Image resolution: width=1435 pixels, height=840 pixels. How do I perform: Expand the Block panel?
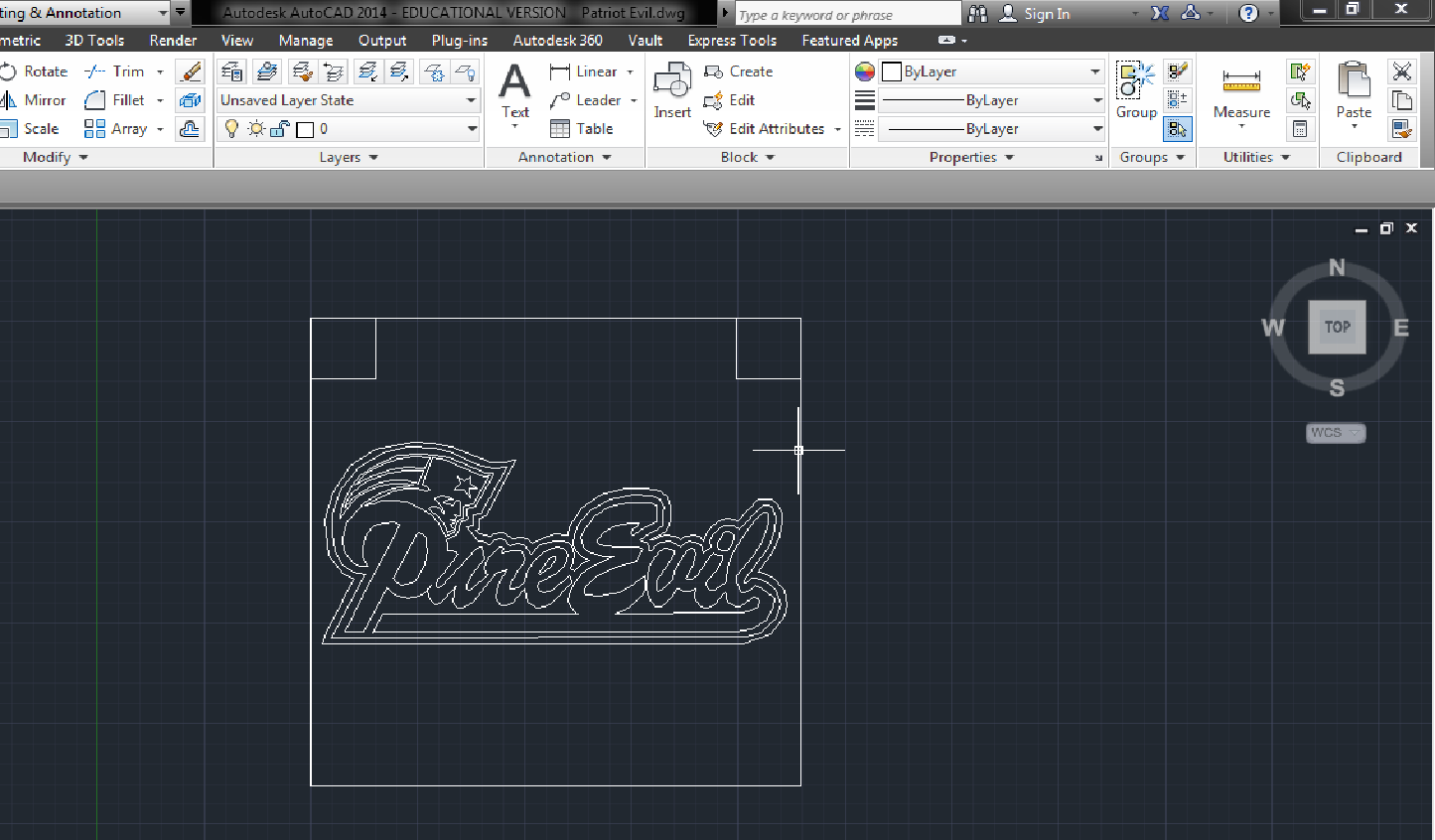[x=747, y=157]
